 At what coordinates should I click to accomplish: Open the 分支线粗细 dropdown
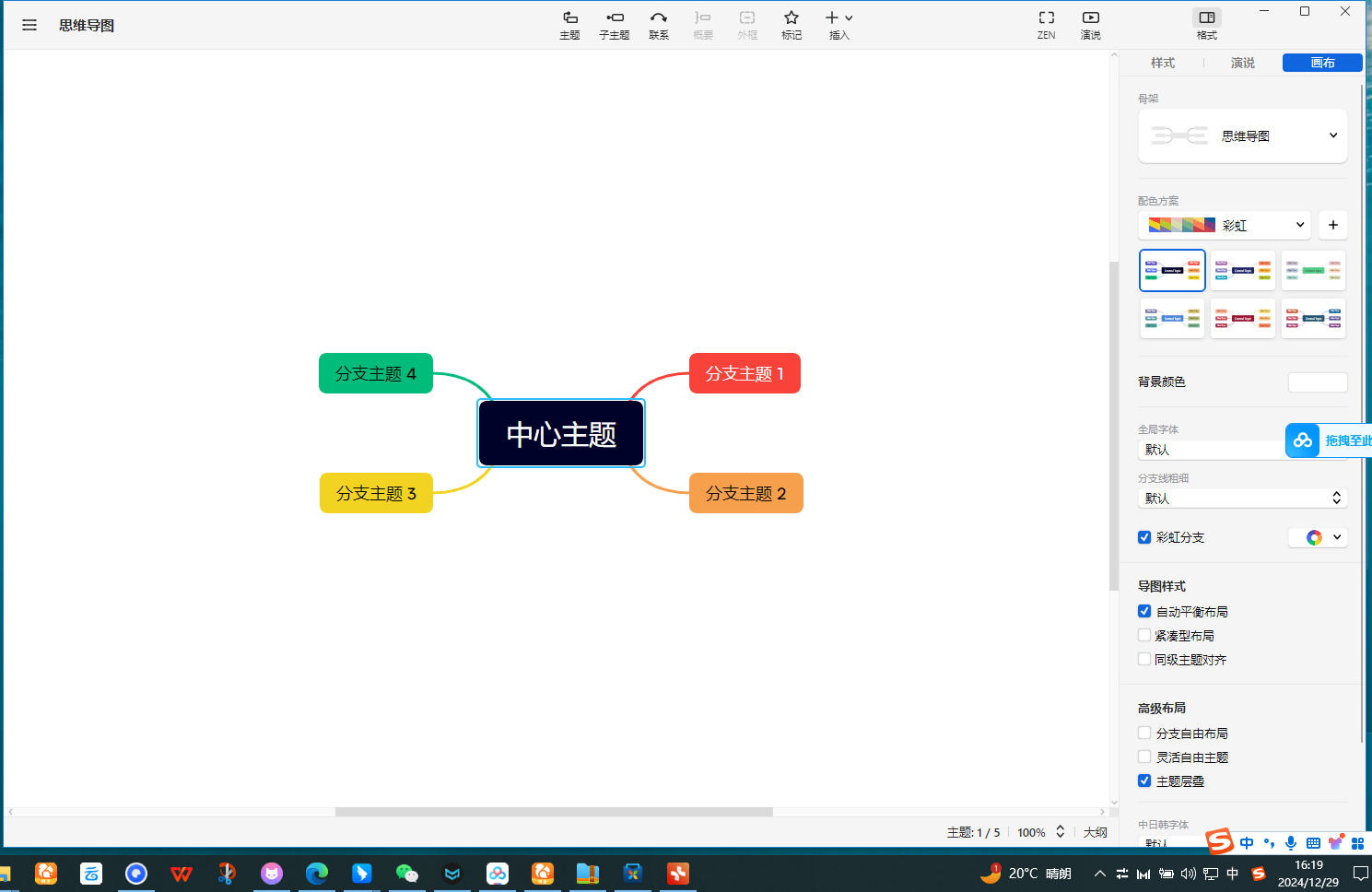click(1243, 498)
